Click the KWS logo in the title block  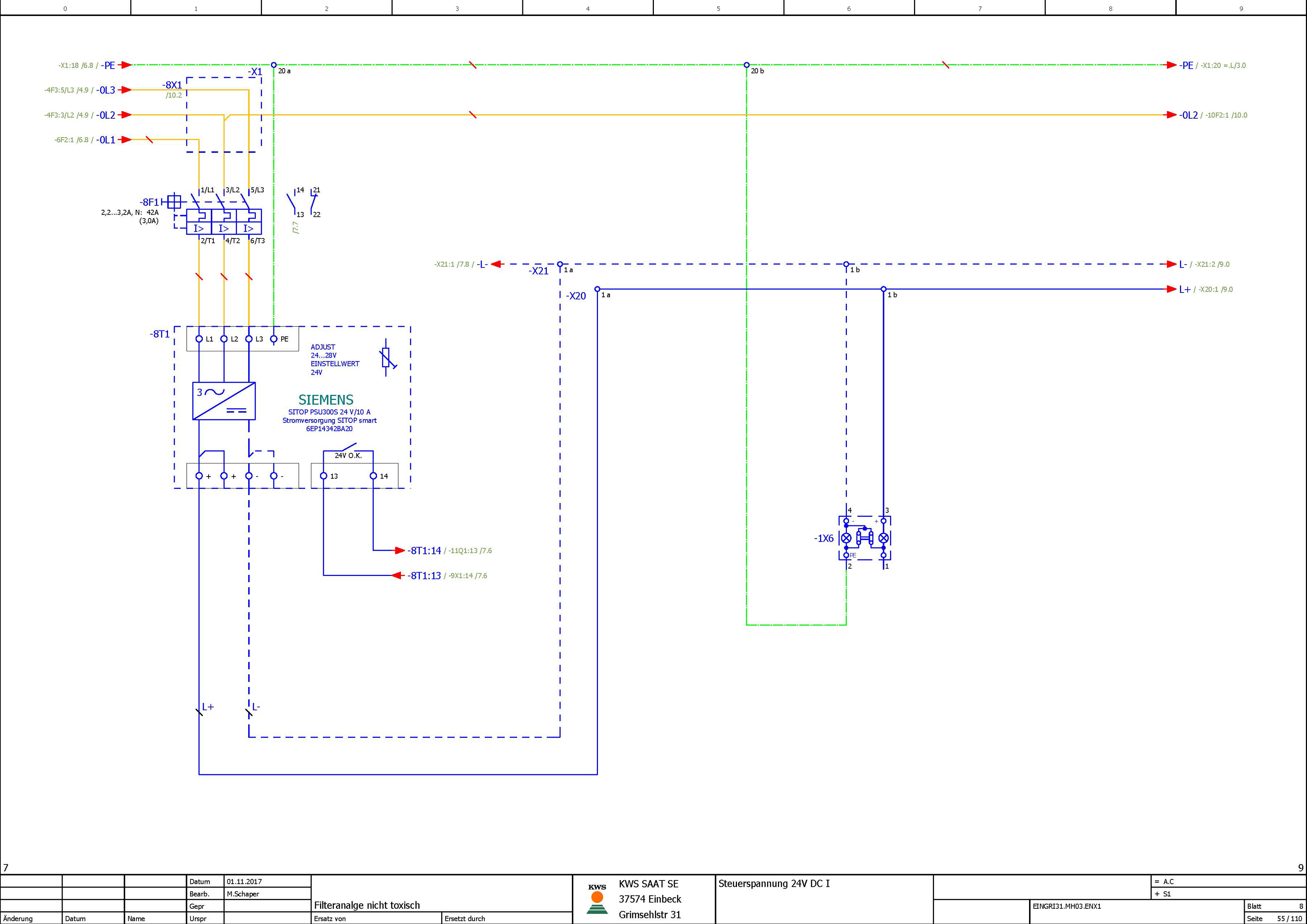click(596, 899)
